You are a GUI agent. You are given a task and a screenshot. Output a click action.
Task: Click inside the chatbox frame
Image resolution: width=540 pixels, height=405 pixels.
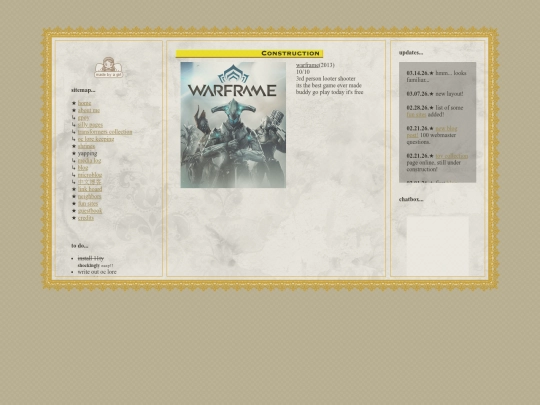(x=438, y=246)
